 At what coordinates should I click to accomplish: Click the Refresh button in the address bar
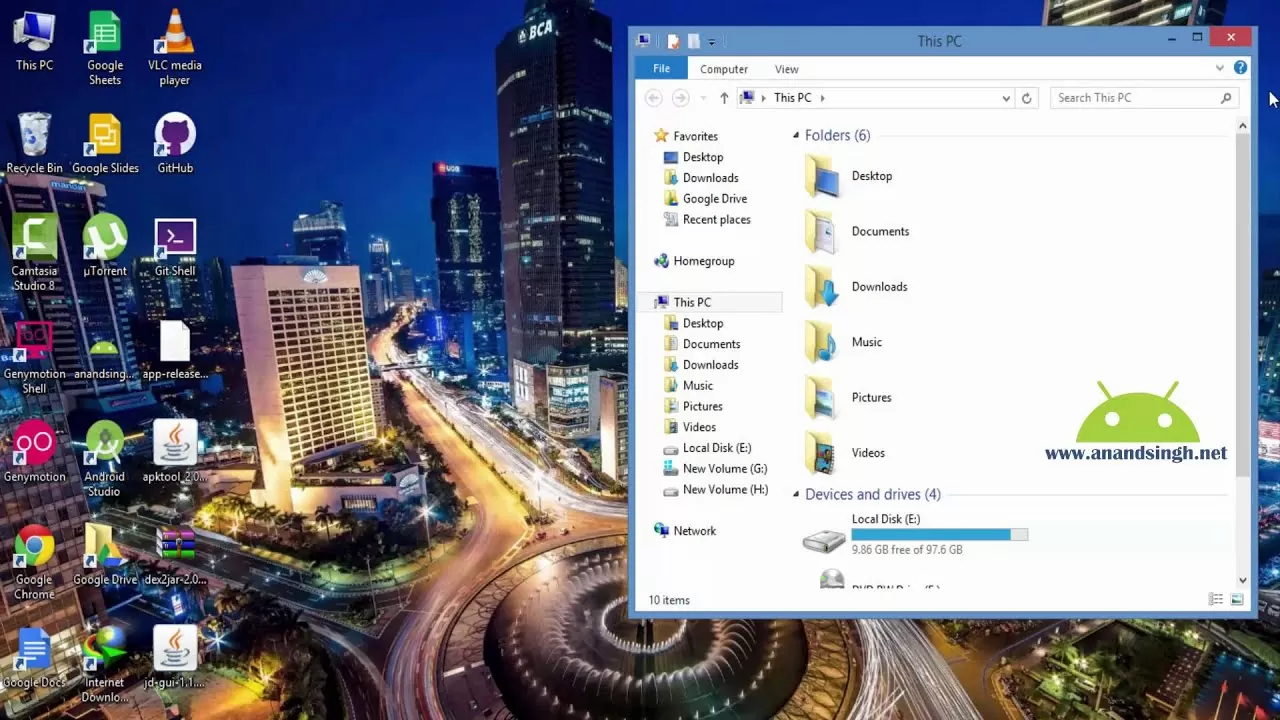click(x=1026, y=98)
